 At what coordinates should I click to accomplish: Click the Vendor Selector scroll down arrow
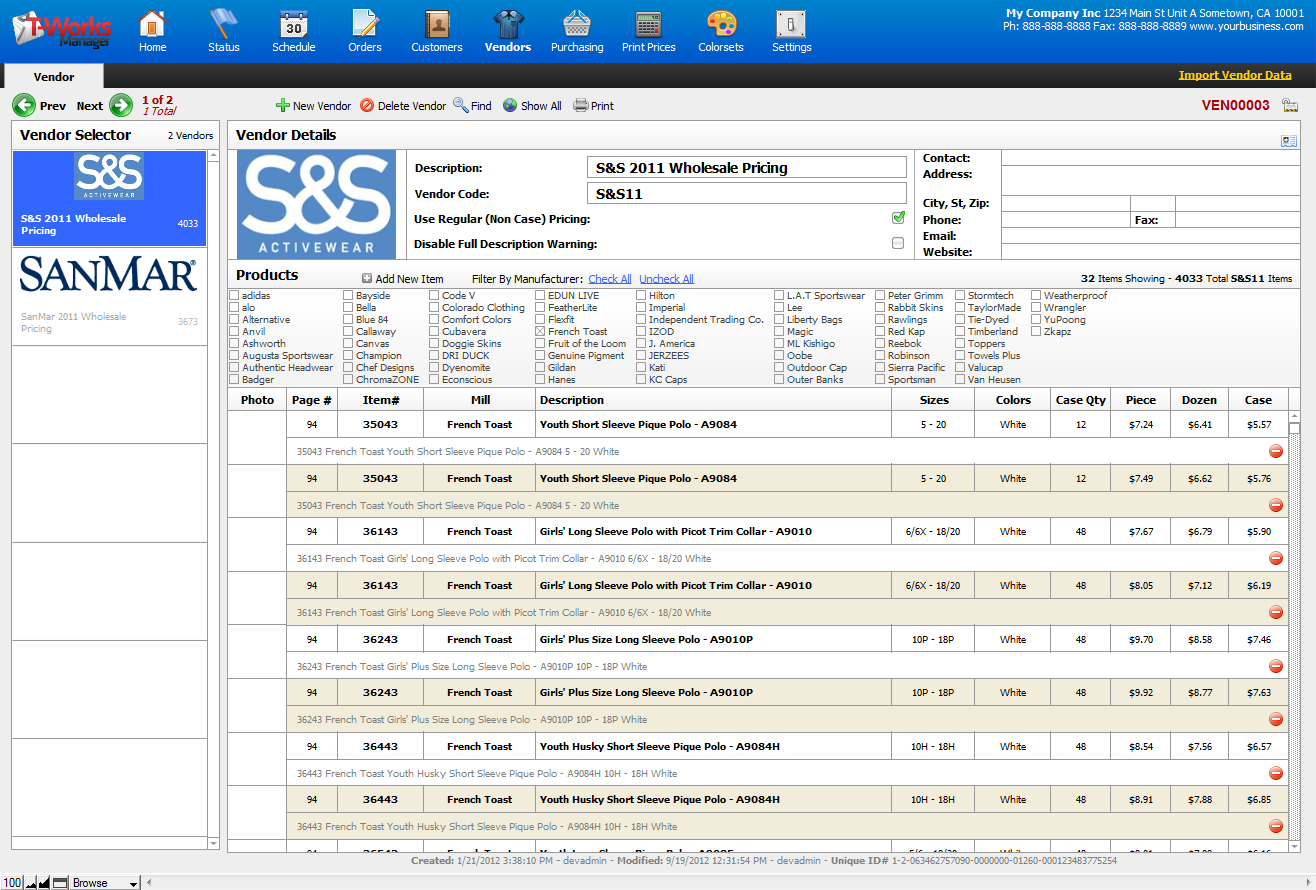point(214,843)
